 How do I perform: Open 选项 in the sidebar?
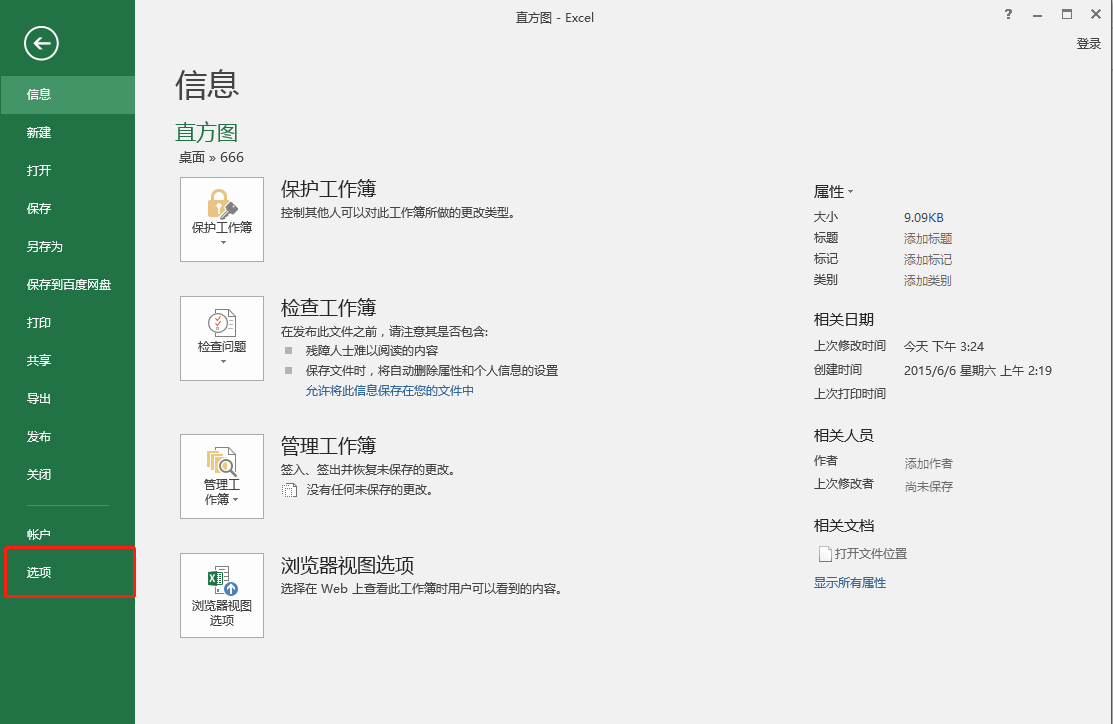(x=67, y=572)
